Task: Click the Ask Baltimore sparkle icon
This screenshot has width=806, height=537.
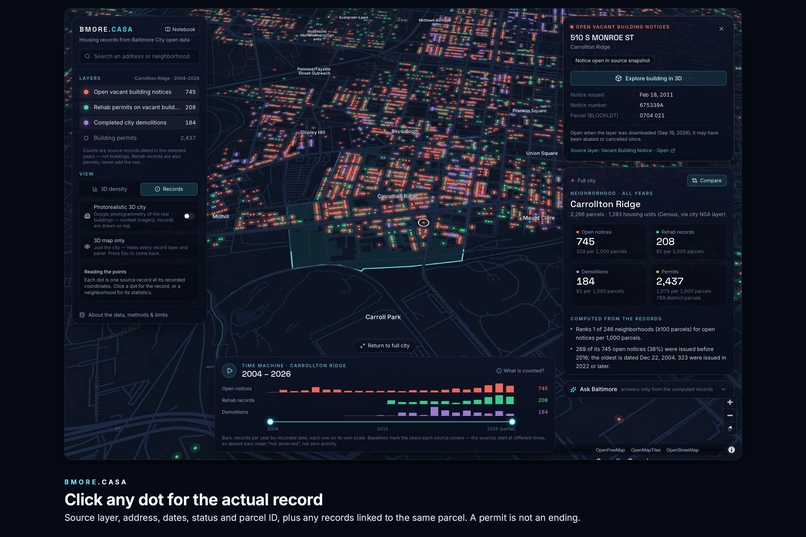Action: [573, 389]
